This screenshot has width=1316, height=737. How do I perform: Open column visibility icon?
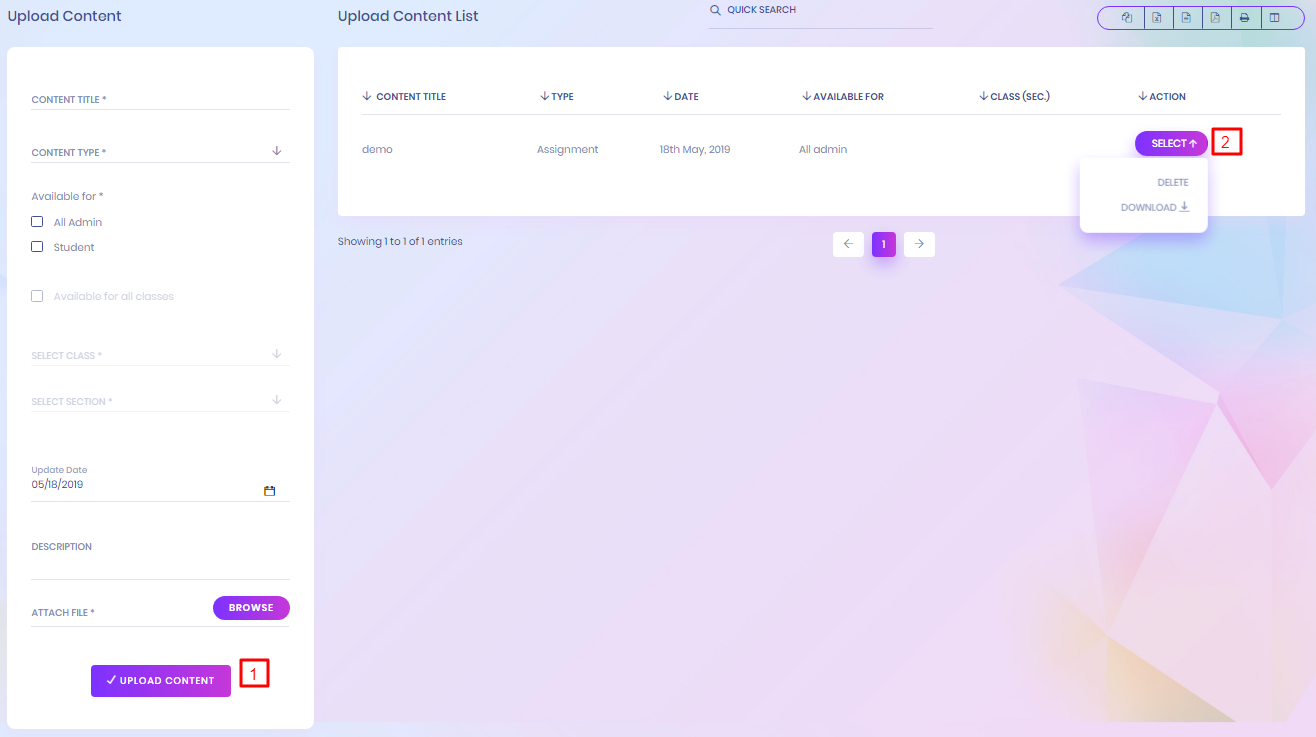[x=1274, y=18]
